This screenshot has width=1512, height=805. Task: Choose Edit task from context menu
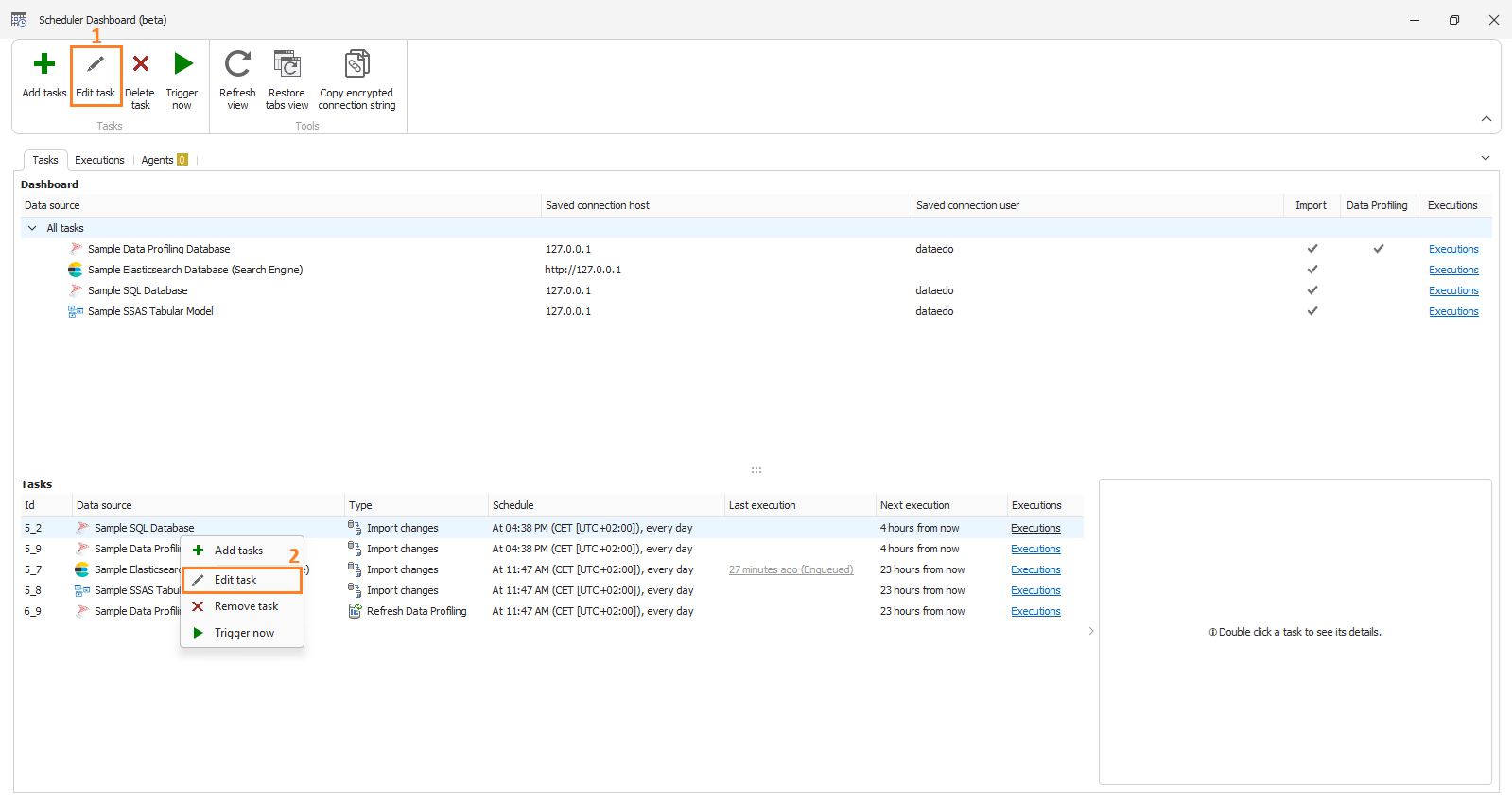click(x=242, y=580)
